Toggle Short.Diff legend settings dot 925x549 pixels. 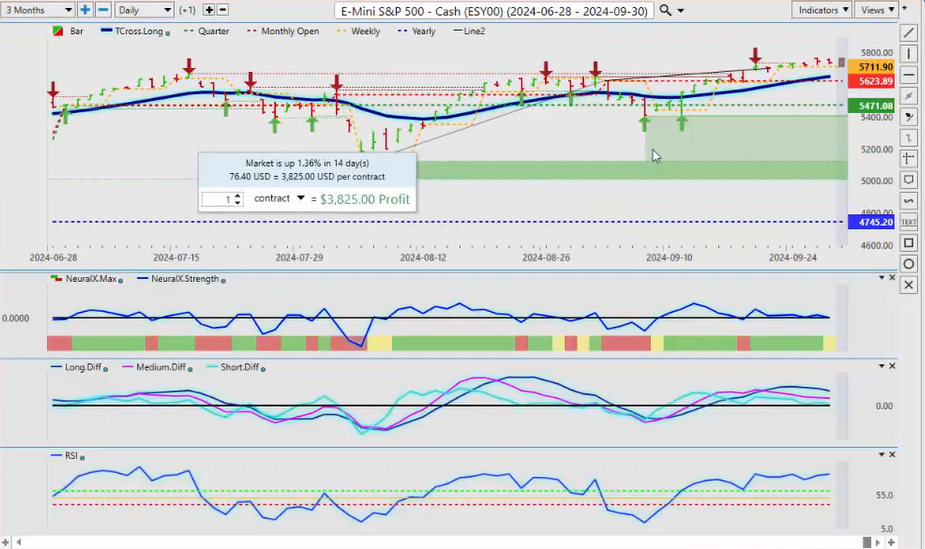click(263, 369)
